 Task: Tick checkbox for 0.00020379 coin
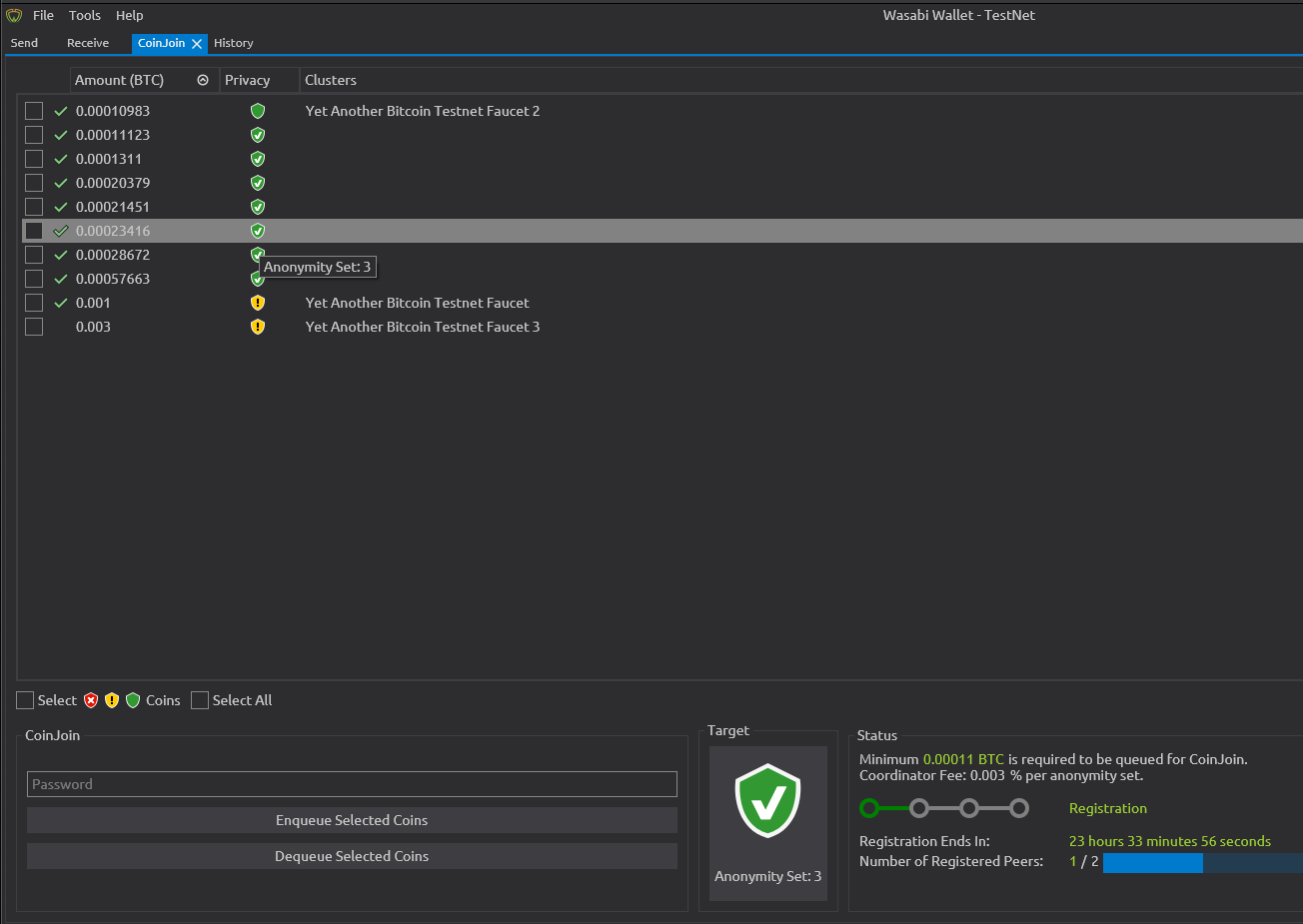[34, 183]
